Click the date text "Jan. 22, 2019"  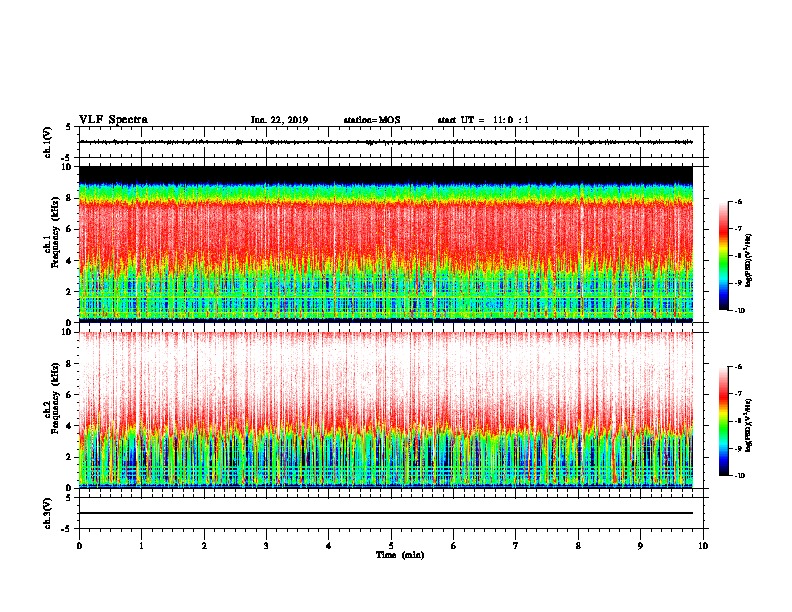coord(279,120)
